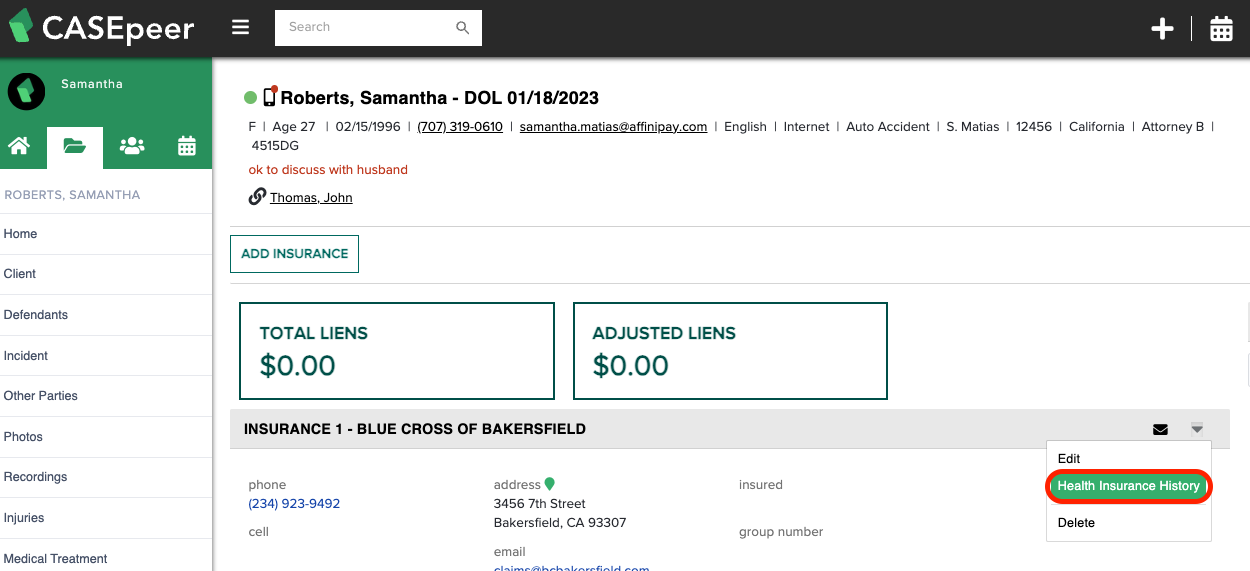Select the open folder icon tab
1250x571 pixels.
coord(74,146)
